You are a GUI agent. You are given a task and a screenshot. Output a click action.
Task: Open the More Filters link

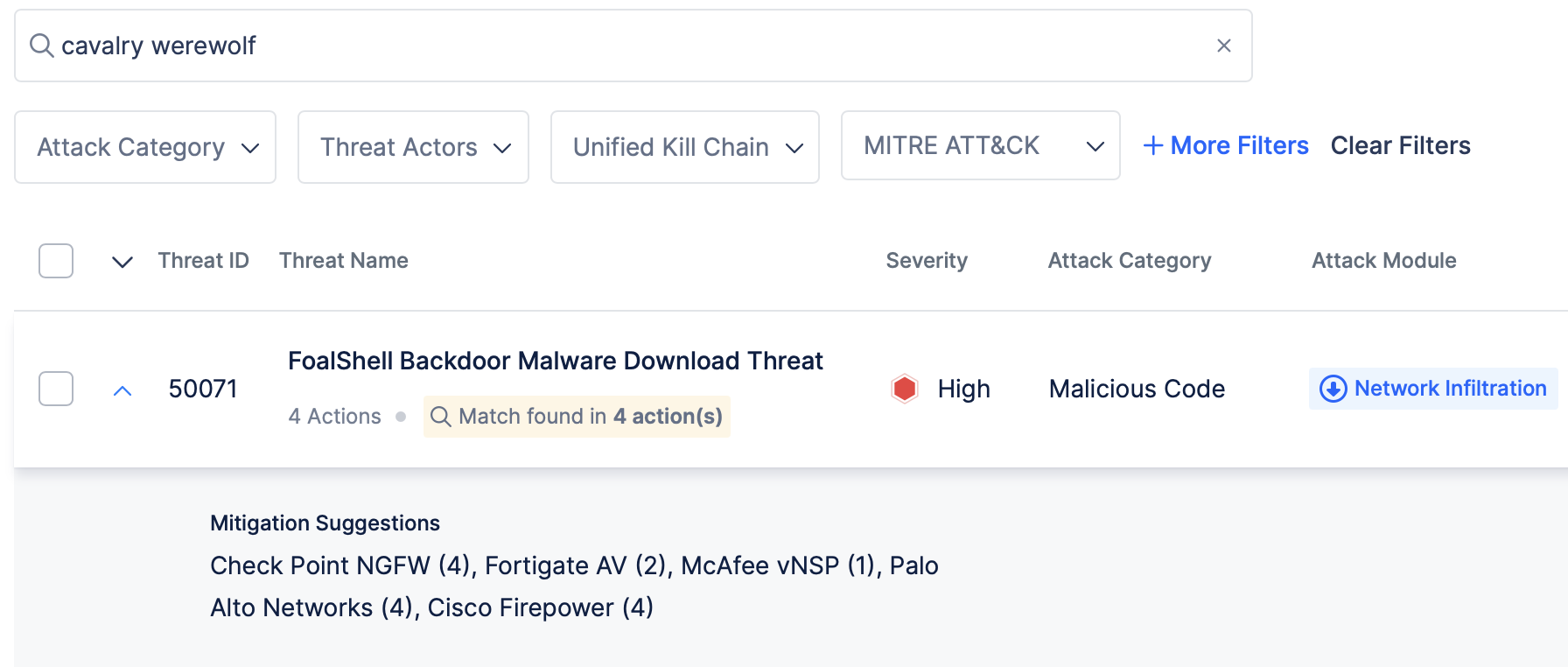point(1239,146)
